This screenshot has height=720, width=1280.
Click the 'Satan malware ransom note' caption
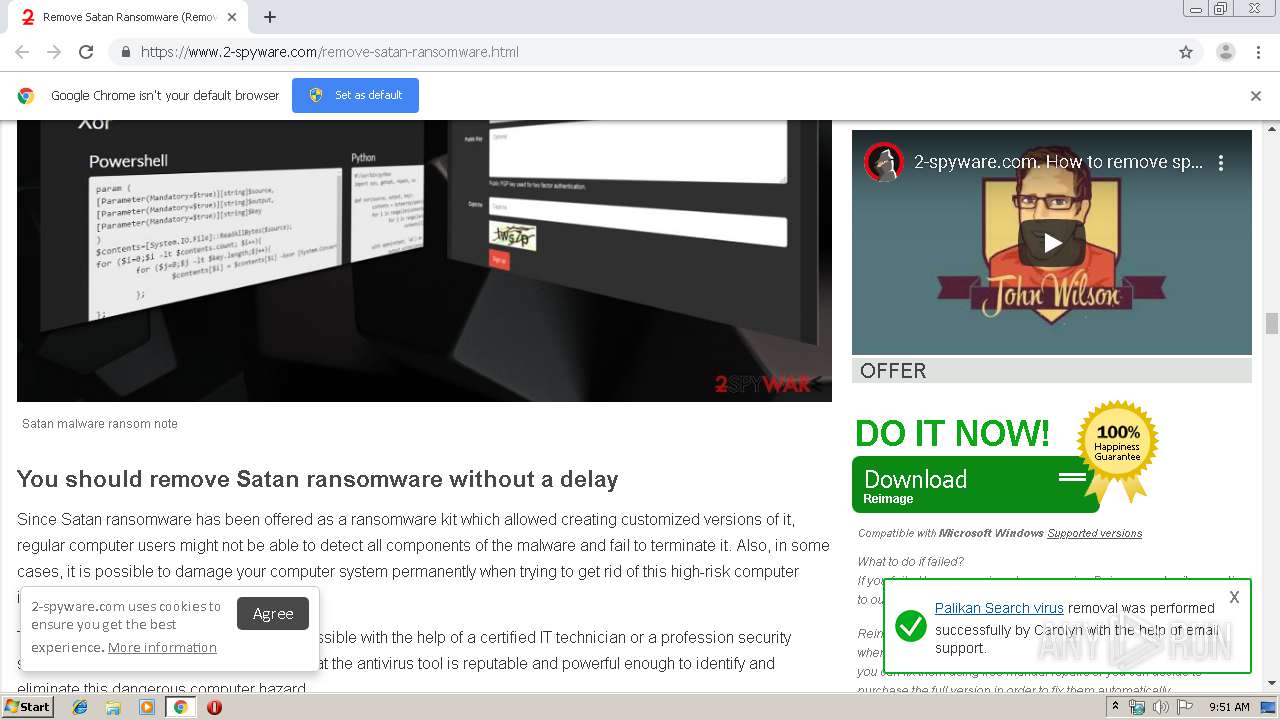100,424
